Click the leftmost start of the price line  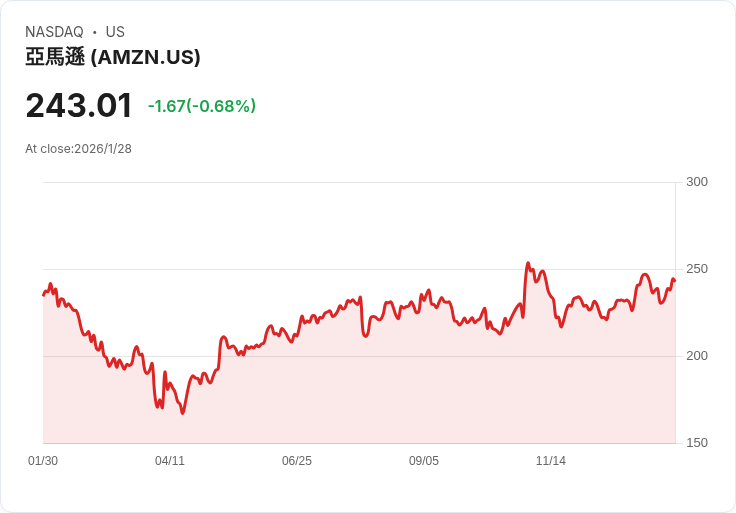coord(43,294)
